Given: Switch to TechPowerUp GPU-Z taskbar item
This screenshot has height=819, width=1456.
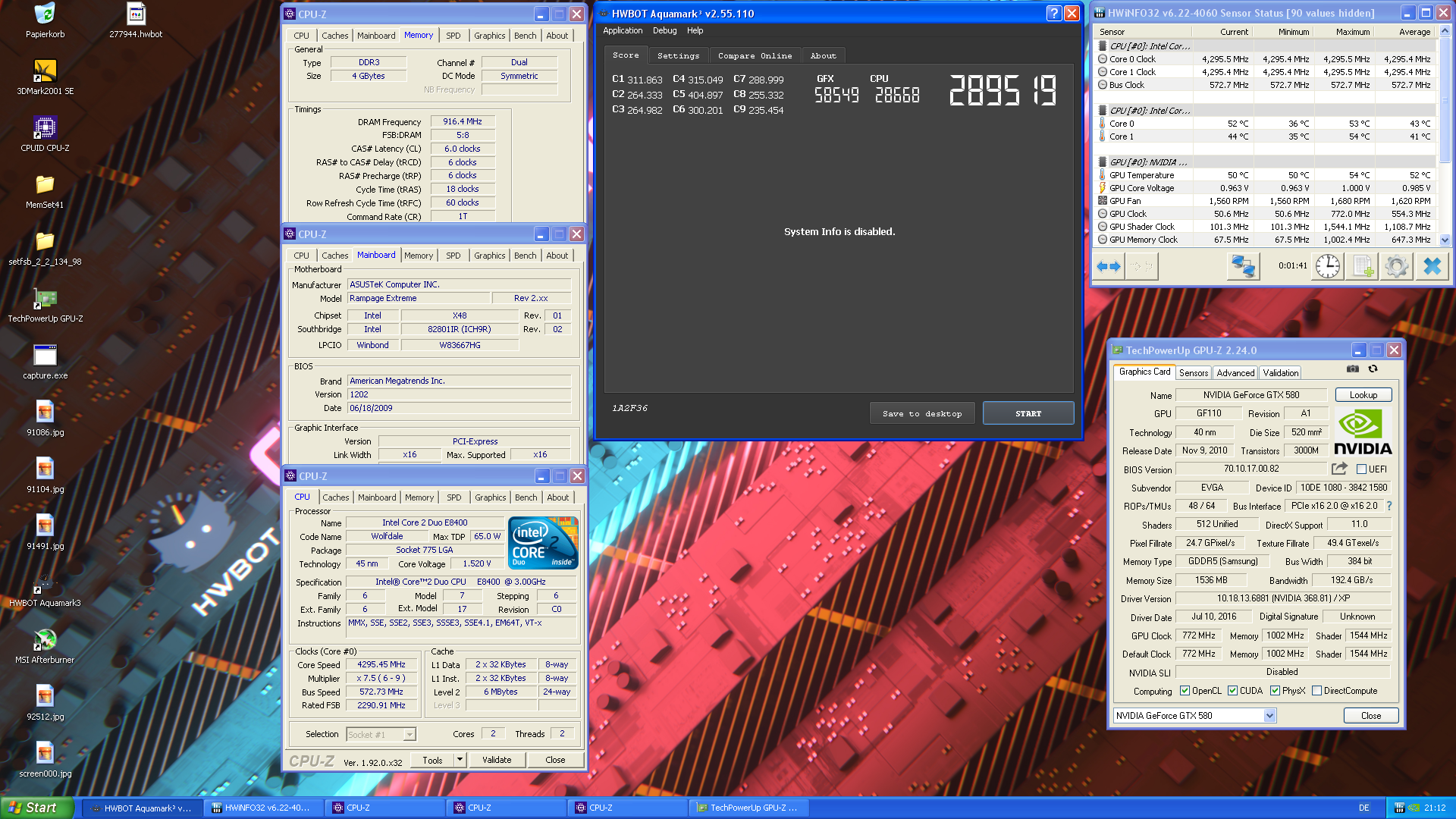Looking at the screenshot, I should (x=748, y=808).
